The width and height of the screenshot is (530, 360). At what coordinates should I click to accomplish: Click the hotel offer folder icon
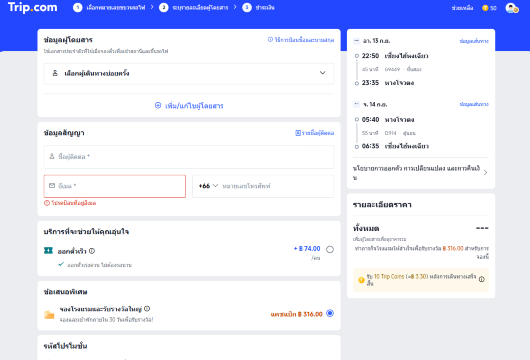[49, 315]
